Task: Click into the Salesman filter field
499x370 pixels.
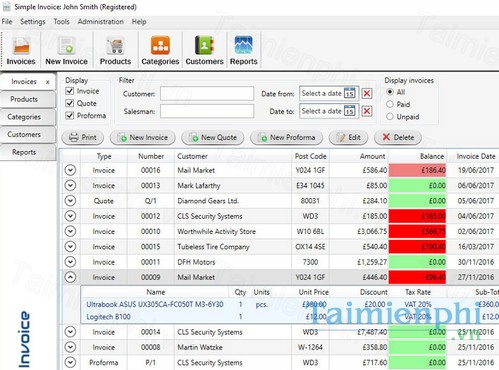Action: (207, 111)
